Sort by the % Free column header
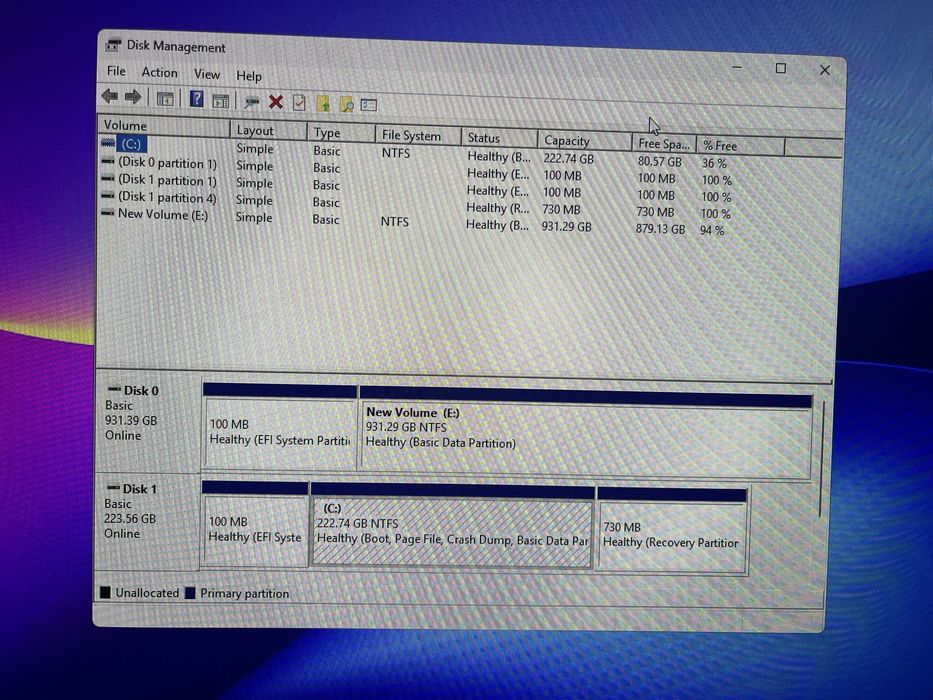Viewport: 933px width, 700px height. pyautogui.click(x=740, y=146)
